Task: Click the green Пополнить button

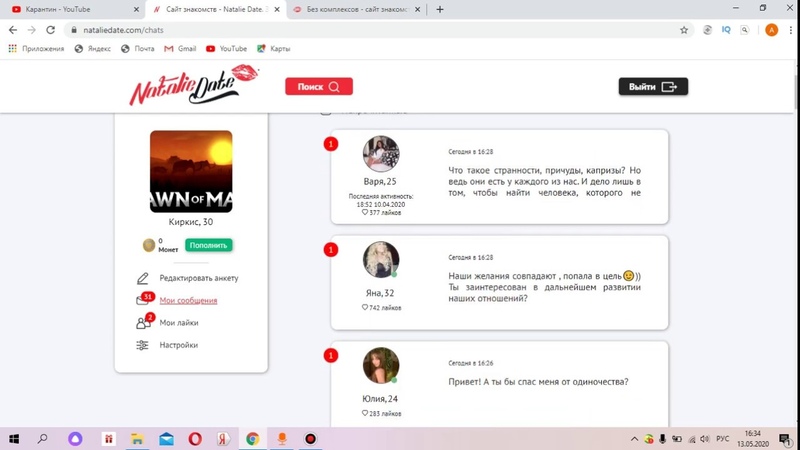Action: (208, 245)
